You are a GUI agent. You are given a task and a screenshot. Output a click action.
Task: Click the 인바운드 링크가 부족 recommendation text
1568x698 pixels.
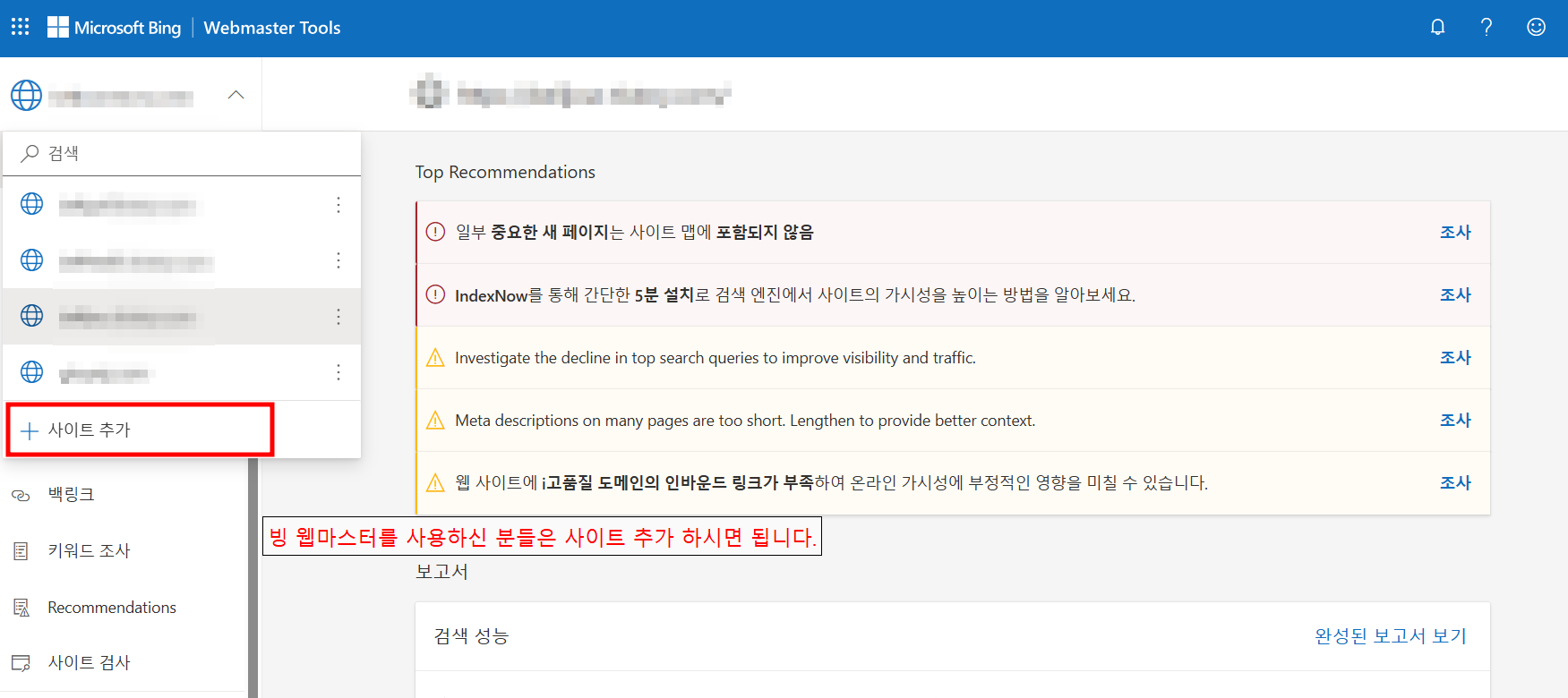[x=831, y=482]
